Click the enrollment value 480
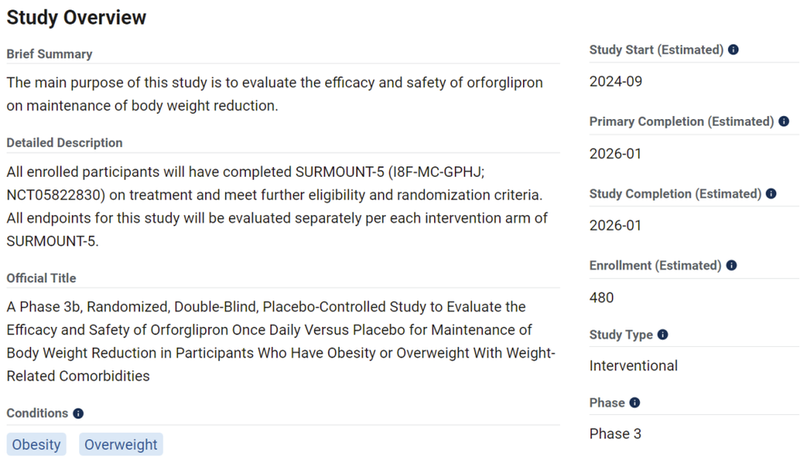The height and width of the screenshot is (463, 800). point(602,297)
